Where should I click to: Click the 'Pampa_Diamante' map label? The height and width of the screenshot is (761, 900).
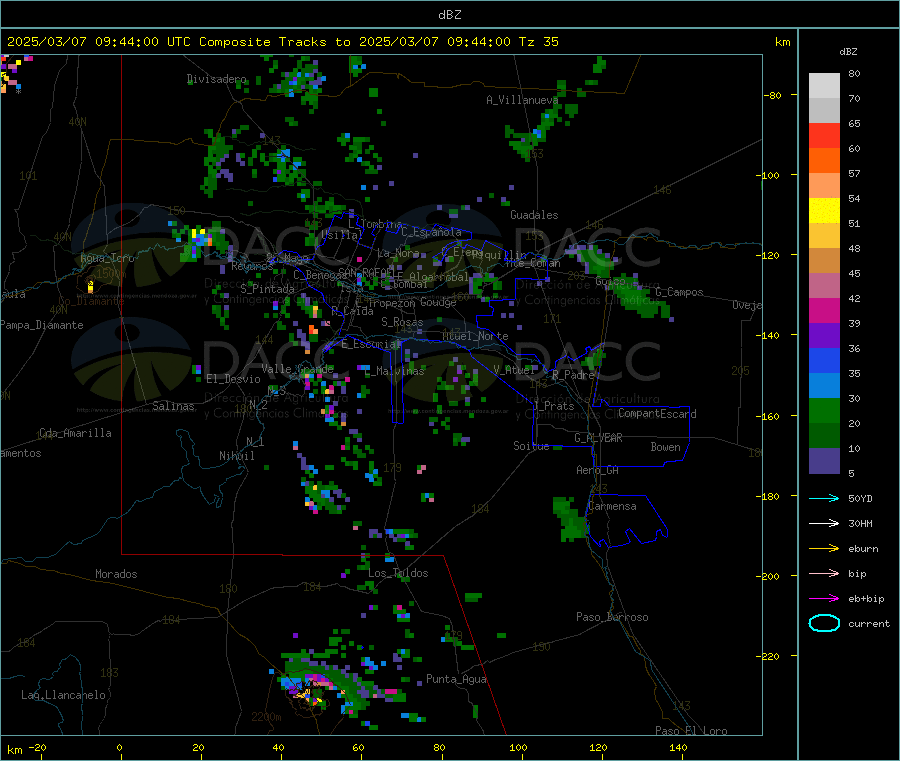(x=42, y=325)
